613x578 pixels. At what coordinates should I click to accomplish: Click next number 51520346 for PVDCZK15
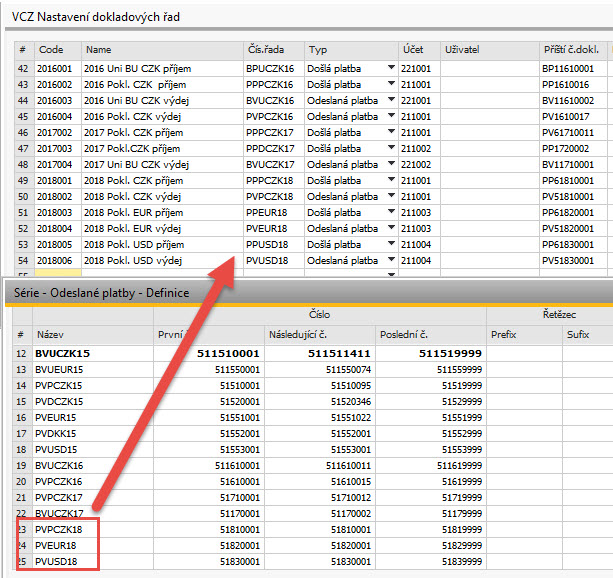[x=320, y=402]
